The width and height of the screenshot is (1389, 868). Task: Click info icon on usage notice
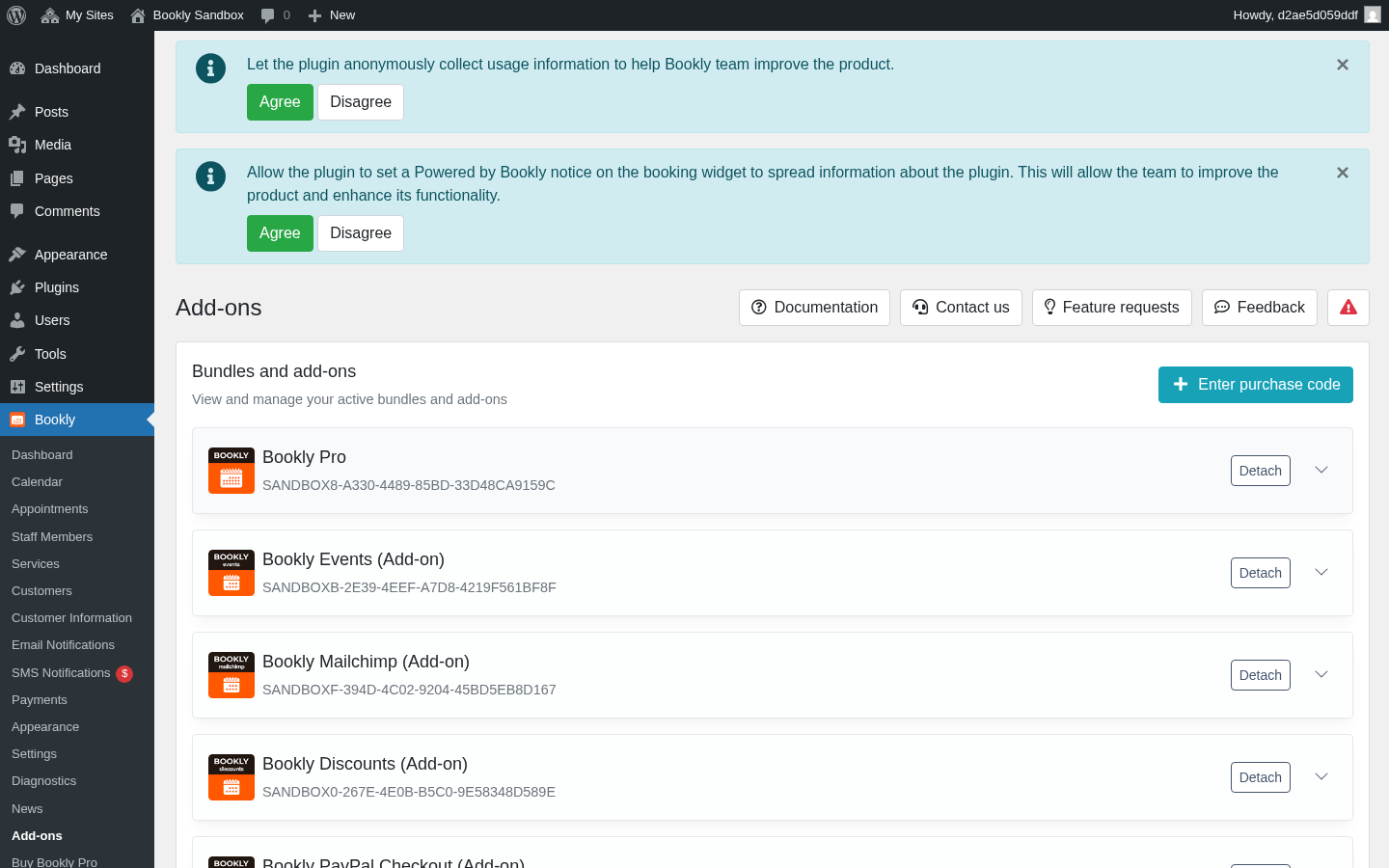pyautogui.click(x=210, y=68)
